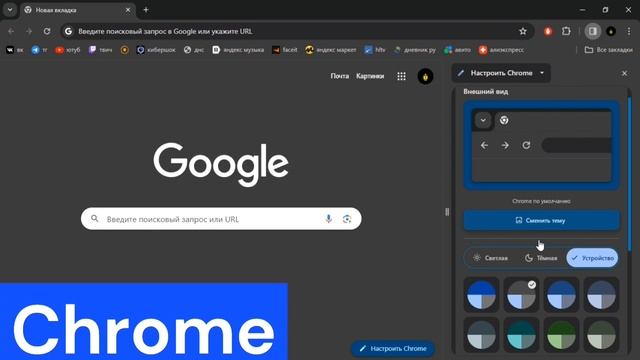640x360 pixels.
Task: Select the Новая вкладка tab
Action: (77, 10)
